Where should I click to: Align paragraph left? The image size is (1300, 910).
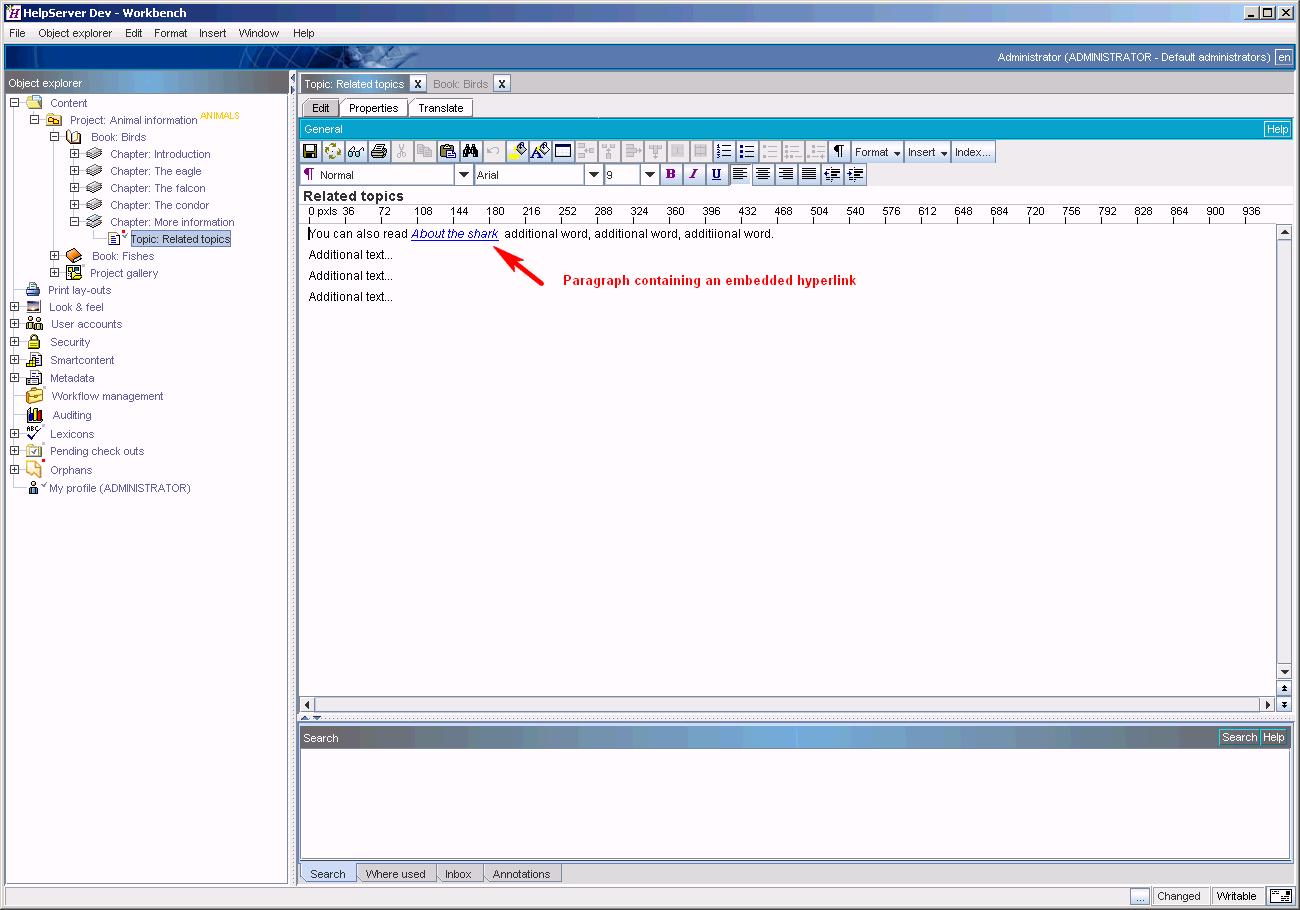click(740, 174)
